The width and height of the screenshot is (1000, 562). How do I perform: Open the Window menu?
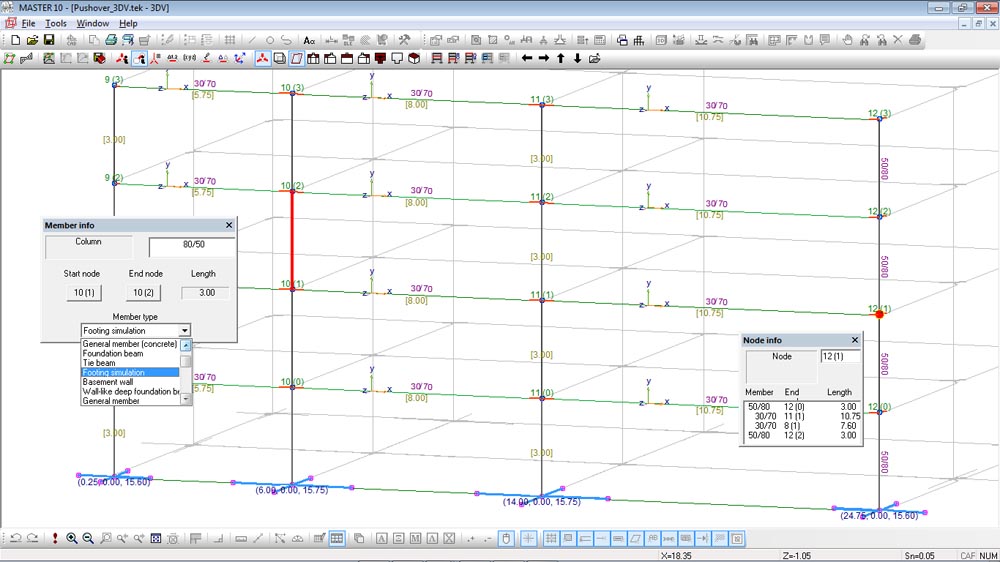[92, 23]
